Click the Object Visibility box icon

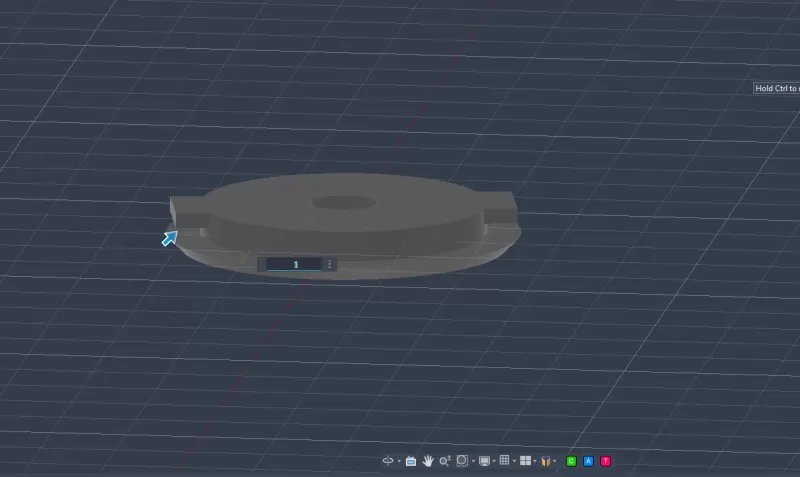(545, 461)
